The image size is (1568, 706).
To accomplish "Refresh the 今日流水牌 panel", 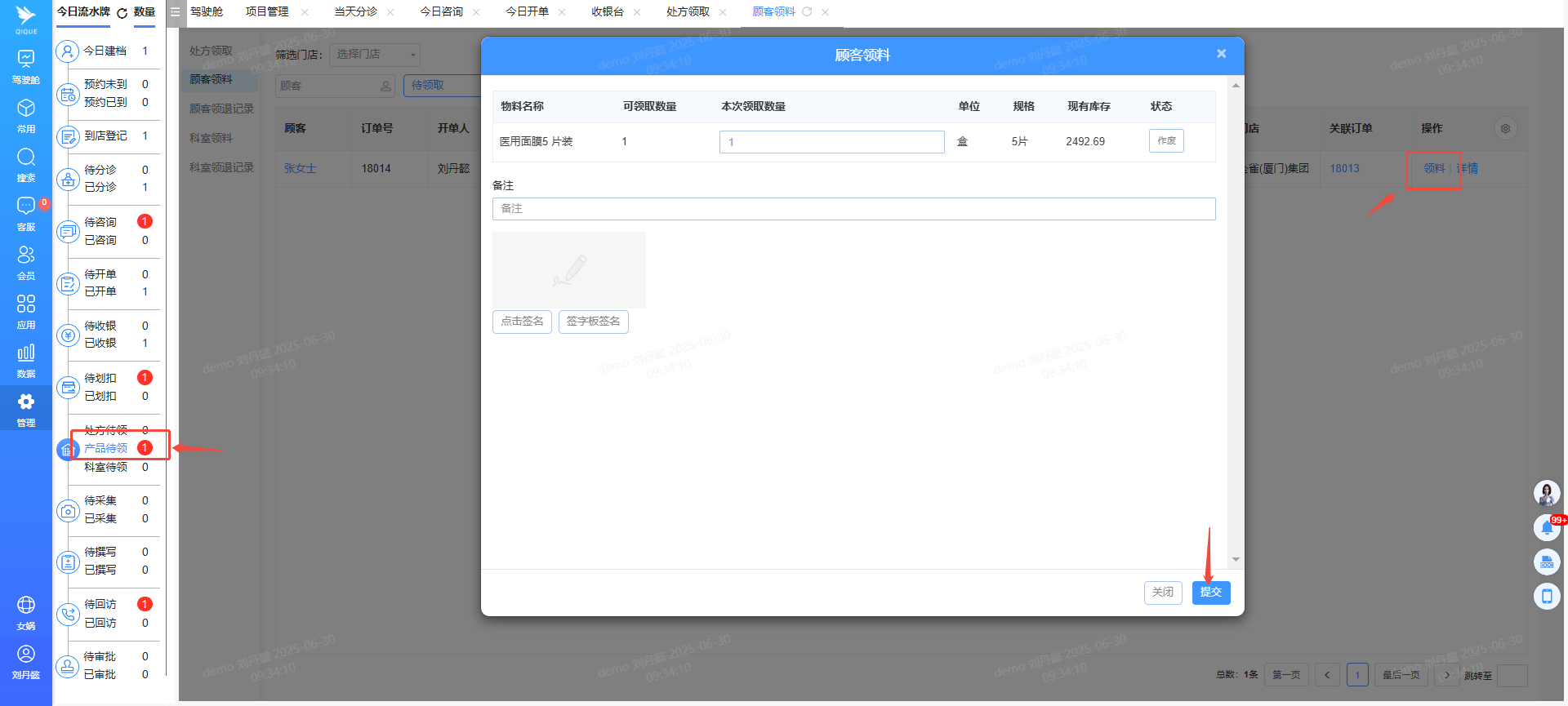I will coord(122,13).
